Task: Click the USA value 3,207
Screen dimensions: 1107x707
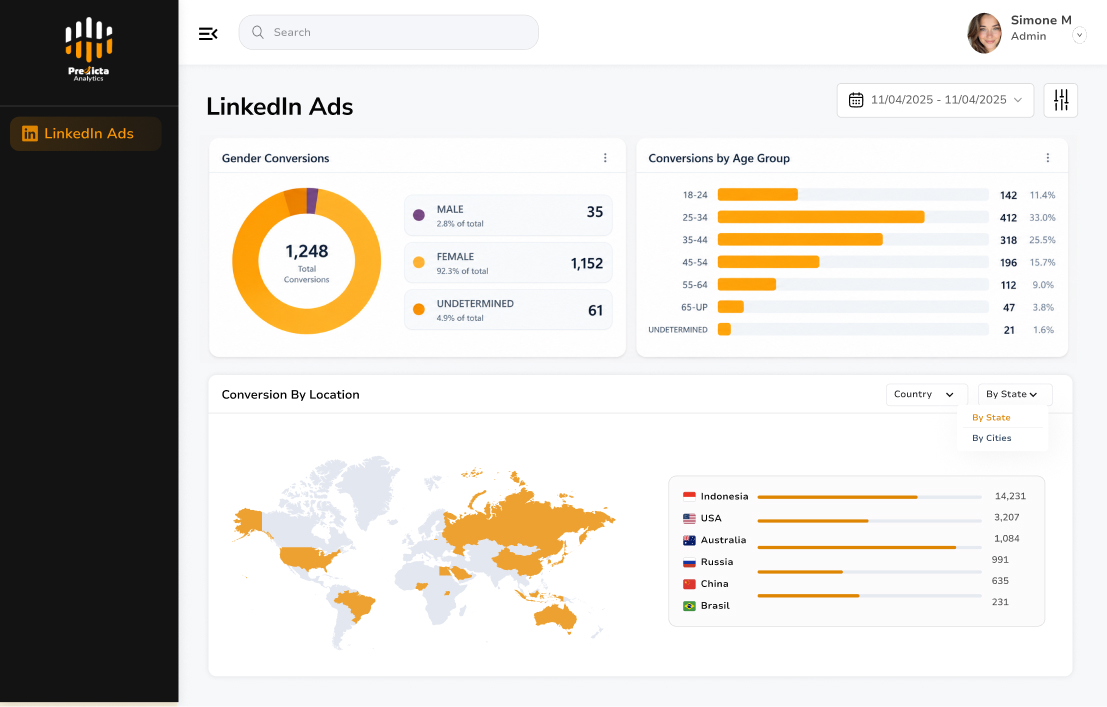Action: pos(1007,518)
